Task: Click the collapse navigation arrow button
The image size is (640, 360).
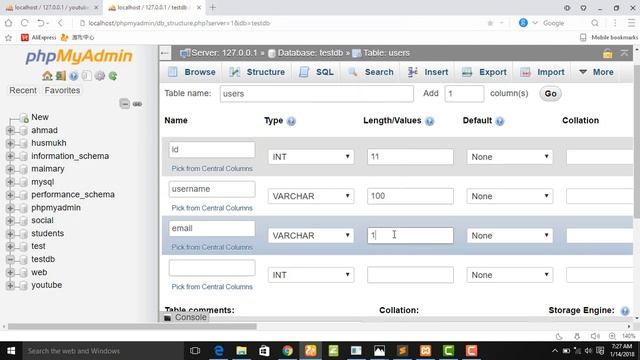Action: coord(164,53)
